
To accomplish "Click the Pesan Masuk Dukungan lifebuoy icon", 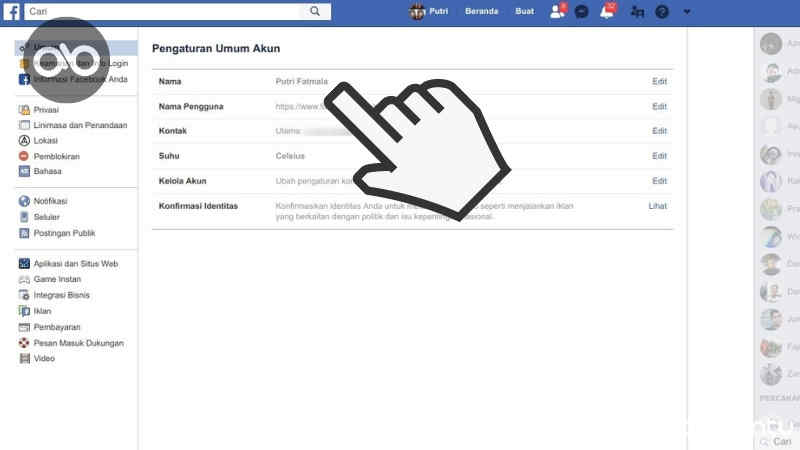I will [24, 343].
